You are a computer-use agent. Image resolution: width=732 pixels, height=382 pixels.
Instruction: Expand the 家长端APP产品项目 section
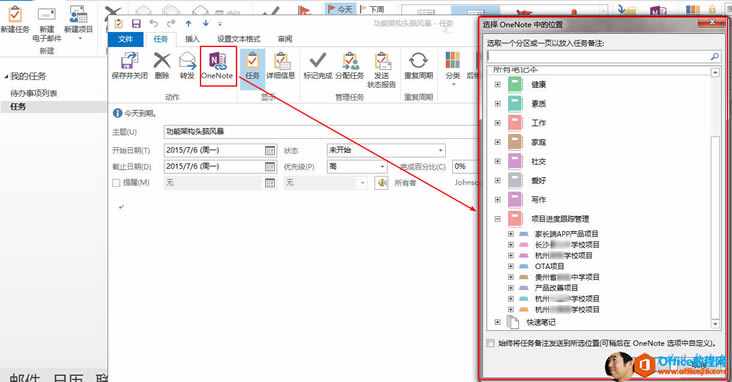click(511, 233)
